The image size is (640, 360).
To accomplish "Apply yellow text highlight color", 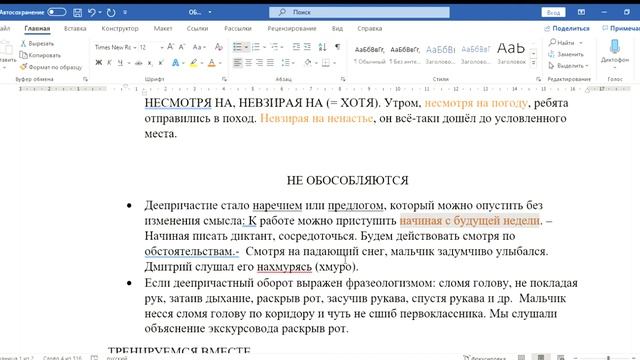I will pyautogui.click(x=193, y=63).
